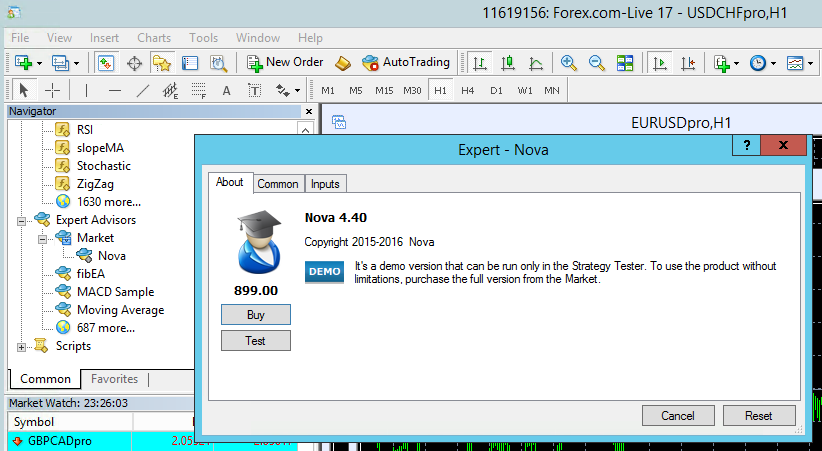Select the crosshair tool
Image resolution: width=822 pixels, height=451 pixels.
tap(52, 90)
